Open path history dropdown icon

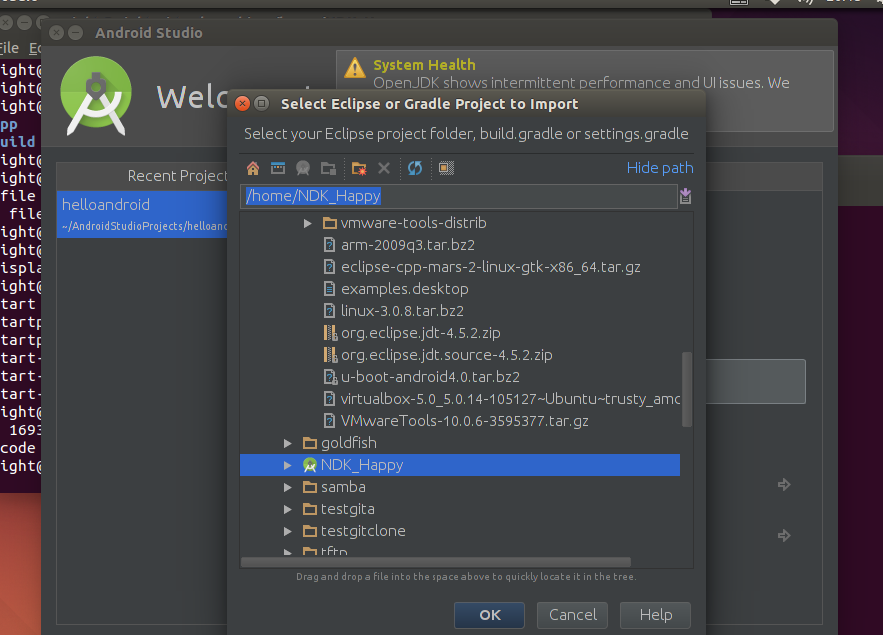click(685, 196)
